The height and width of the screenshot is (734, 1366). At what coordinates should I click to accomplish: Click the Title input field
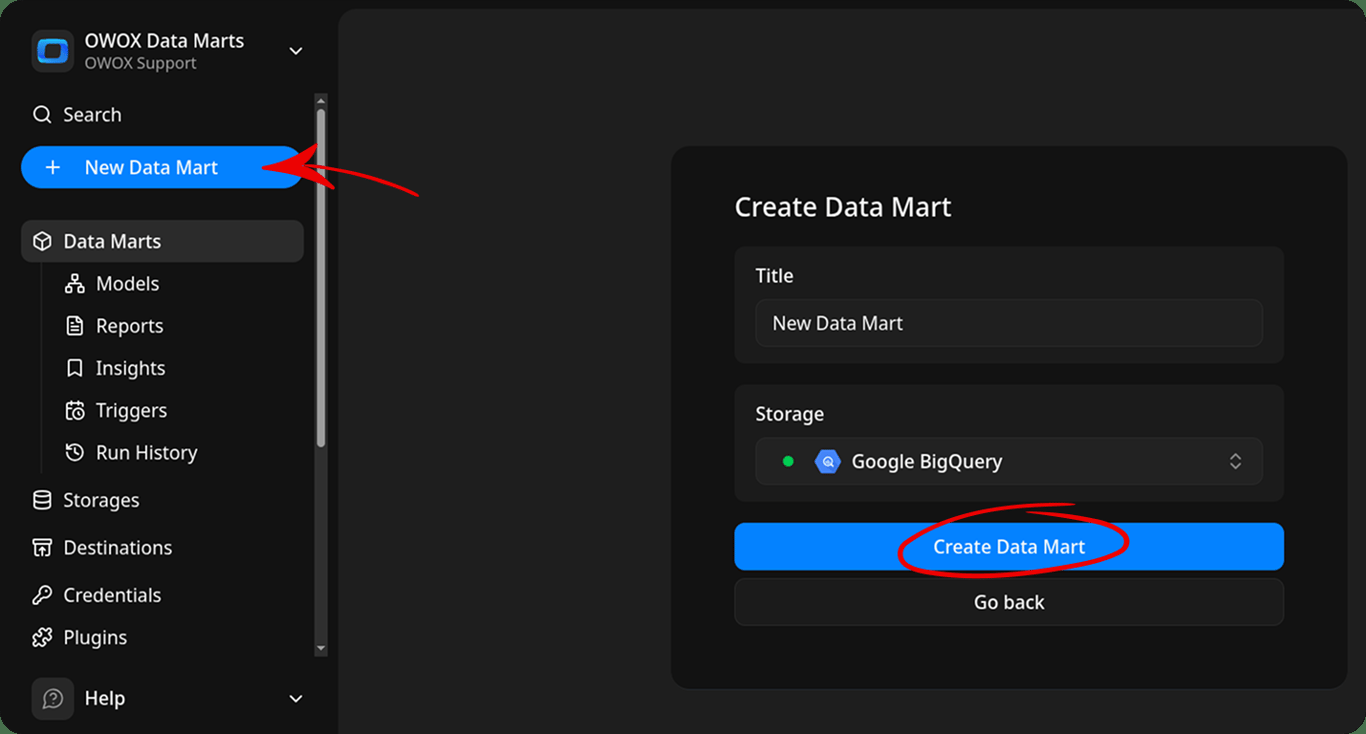tap(1009, 323)
